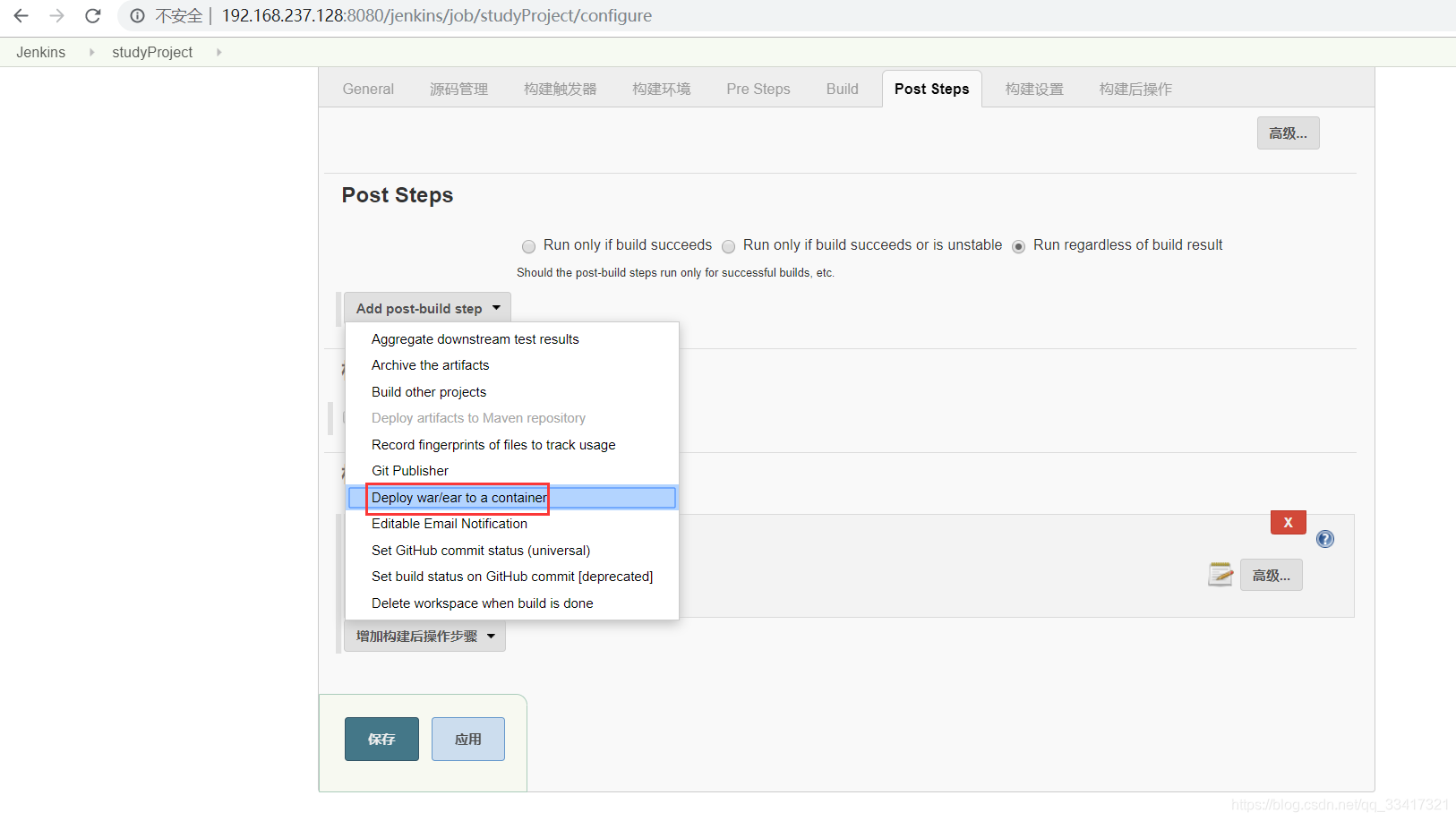Viewport: 1456px width, 821px height.
Task: Select Run only if build succeeds or is unstable
Action: [729, 246]
